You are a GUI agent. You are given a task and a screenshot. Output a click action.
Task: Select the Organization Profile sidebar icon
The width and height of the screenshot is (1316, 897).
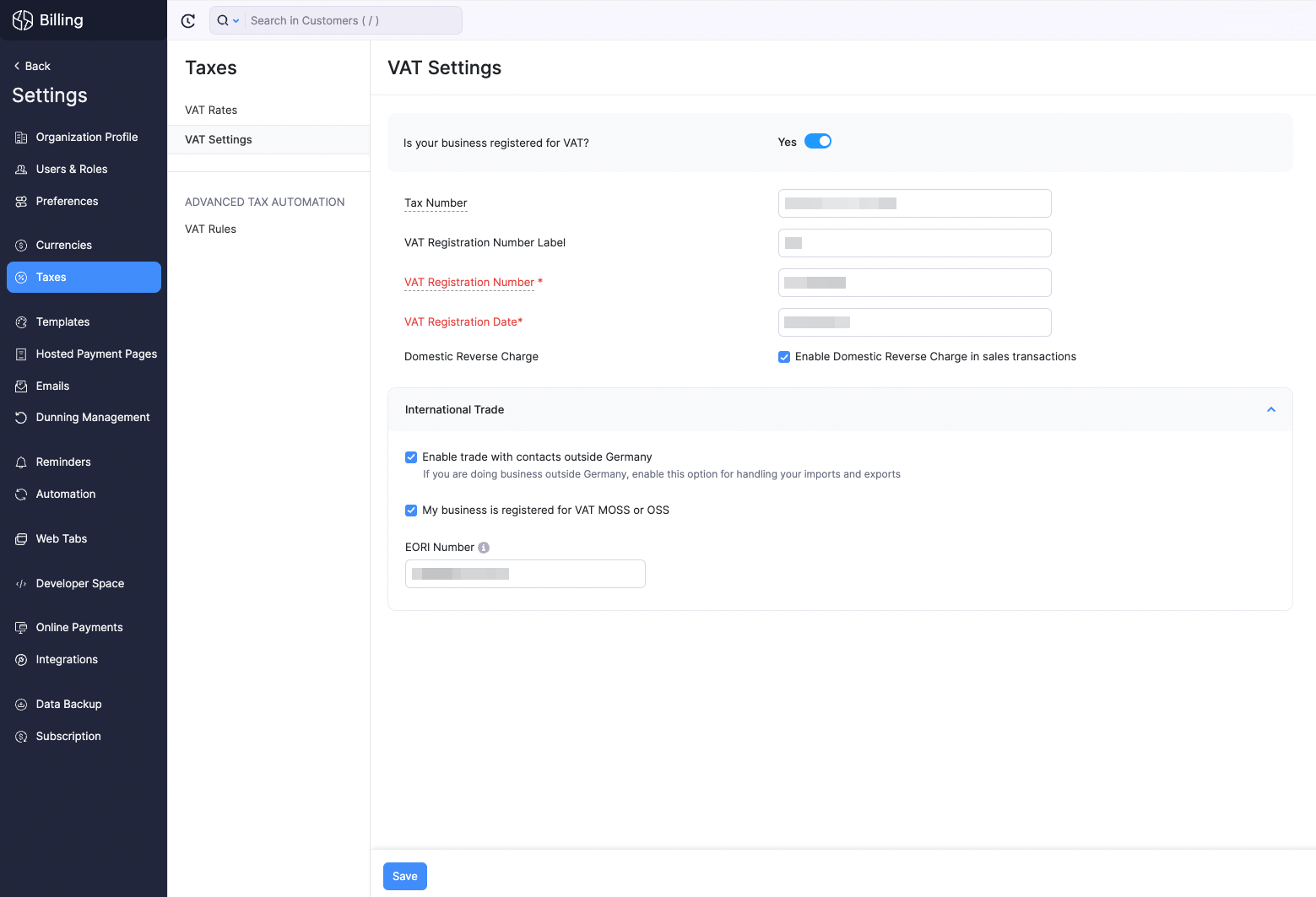coord(20,137)
